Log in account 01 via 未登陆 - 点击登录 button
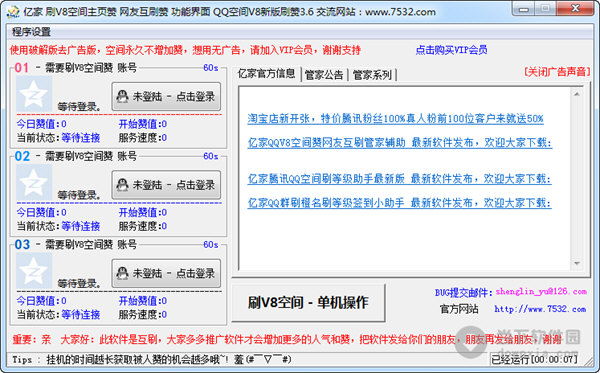The image size is (600, 373). tap(166, 96)
